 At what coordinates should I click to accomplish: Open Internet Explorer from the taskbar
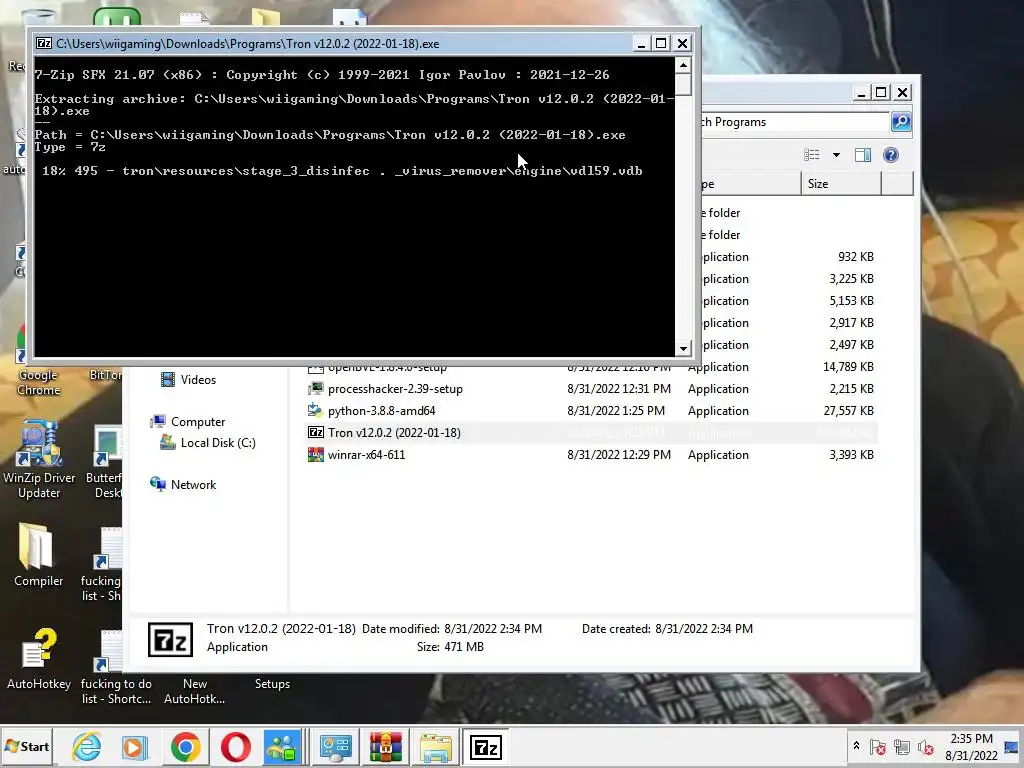coord(86,746)
